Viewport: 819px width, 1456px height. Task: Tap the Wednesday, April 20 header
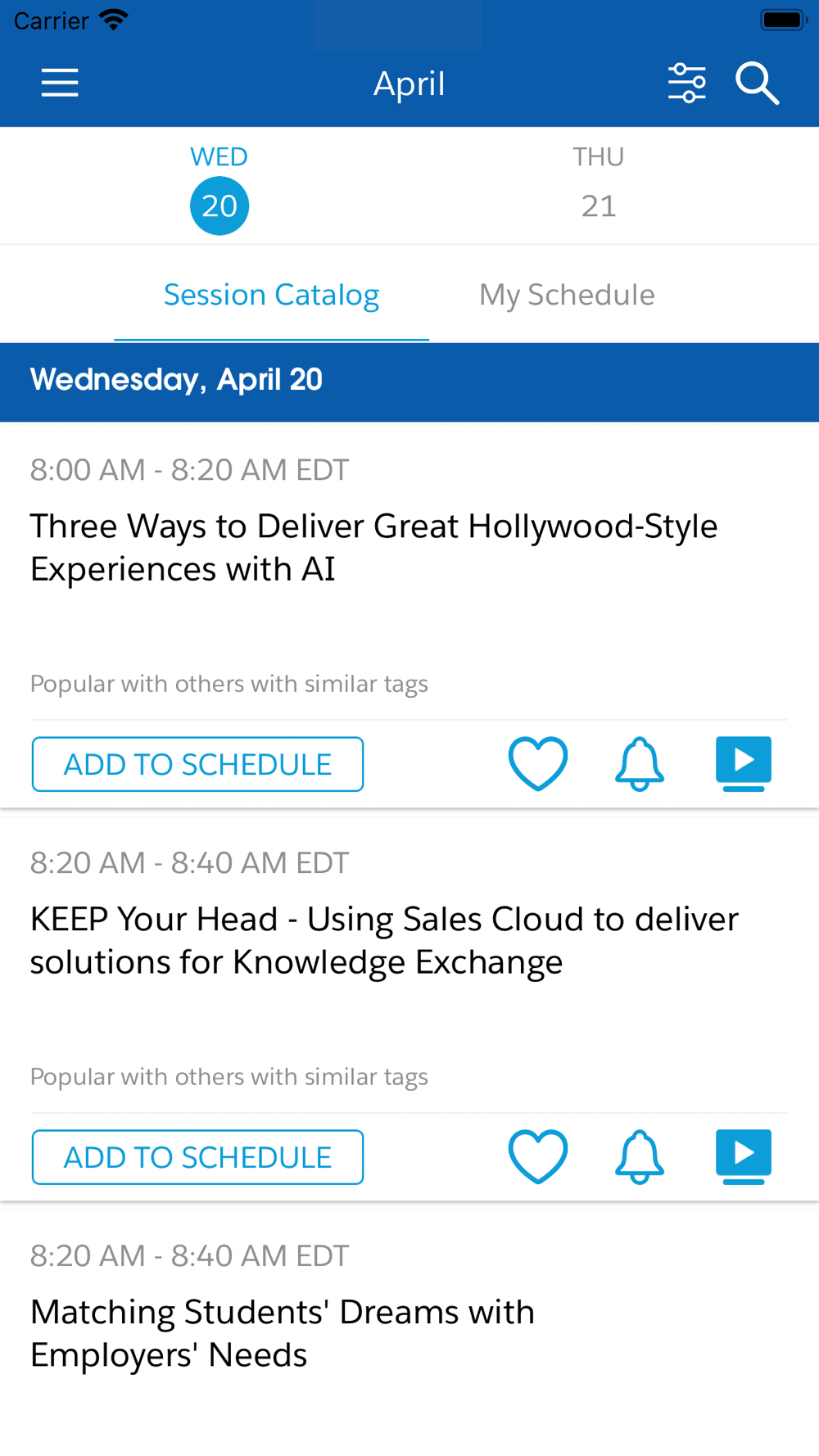tap(176, 380)
